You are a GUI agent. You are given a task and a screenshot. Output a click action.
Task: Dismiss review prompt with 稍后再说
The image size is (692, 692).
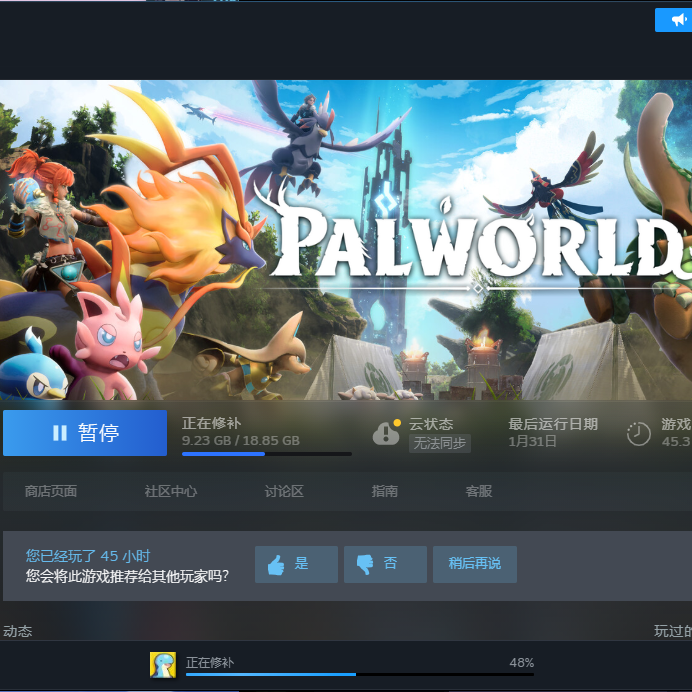tap(475, 564)
